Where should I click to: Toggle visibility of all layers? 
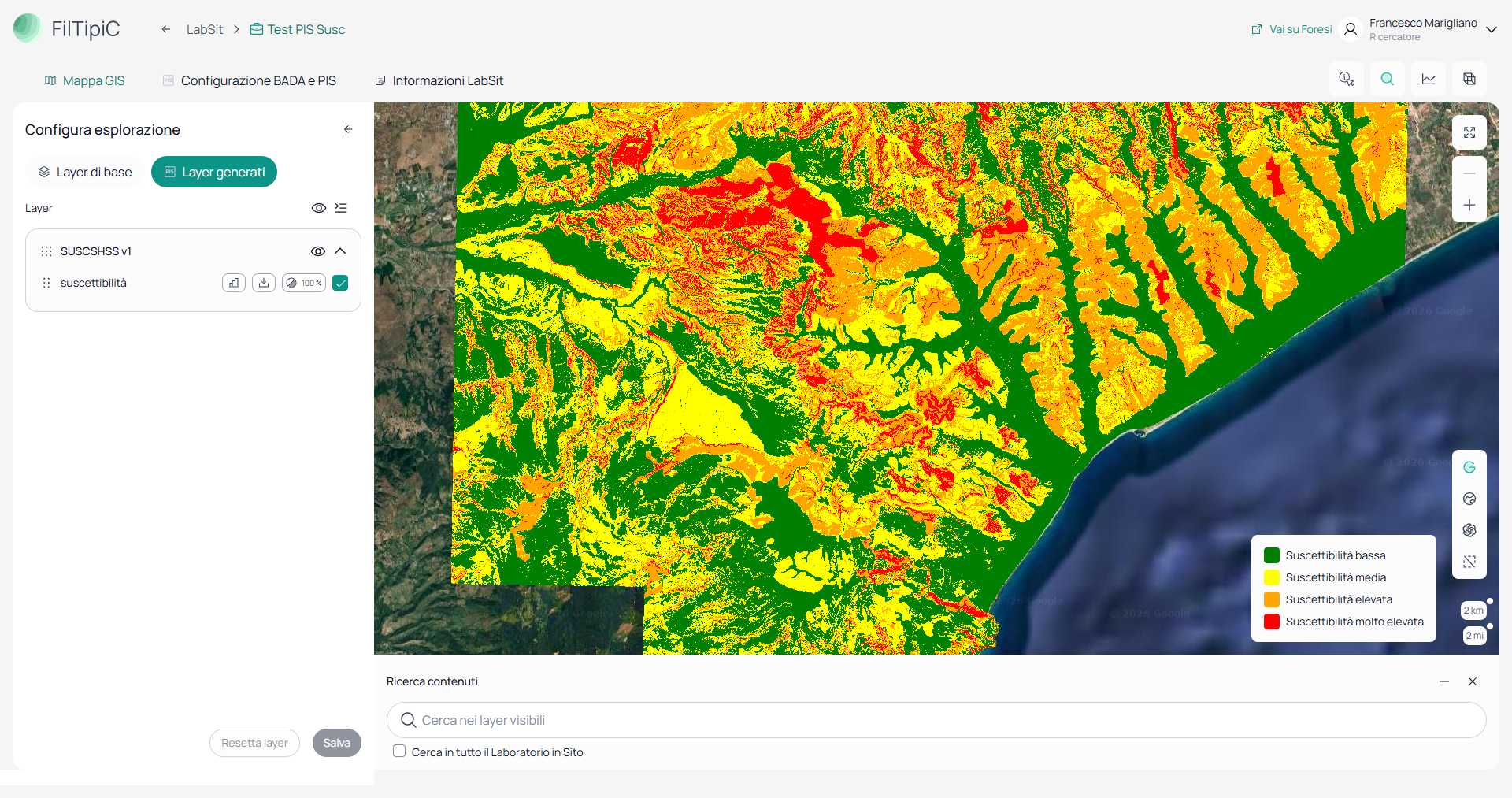point(319,208)
